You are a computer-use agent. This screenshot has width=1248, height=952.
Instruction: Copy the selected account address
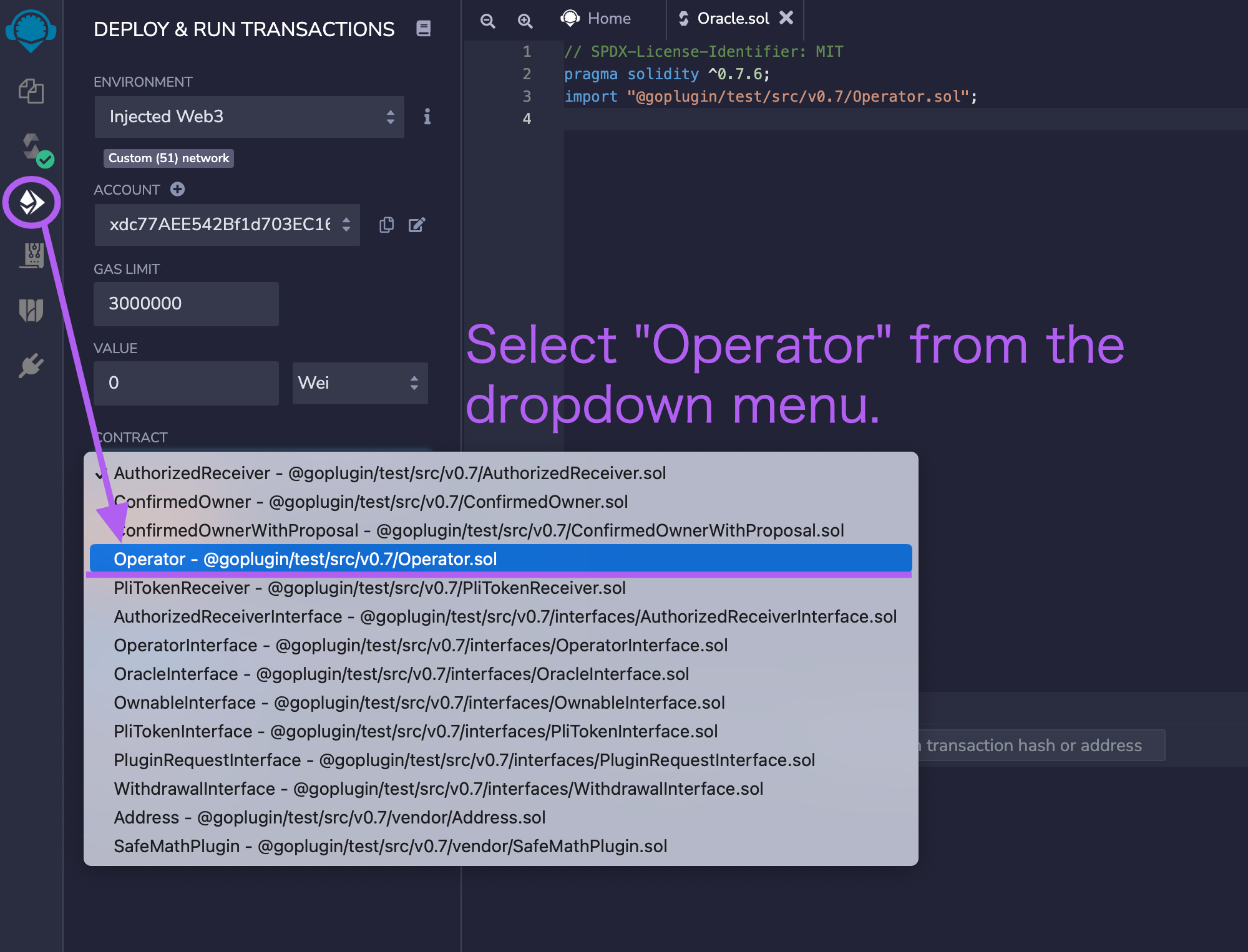pyautogui.click(x=387, y=225)
